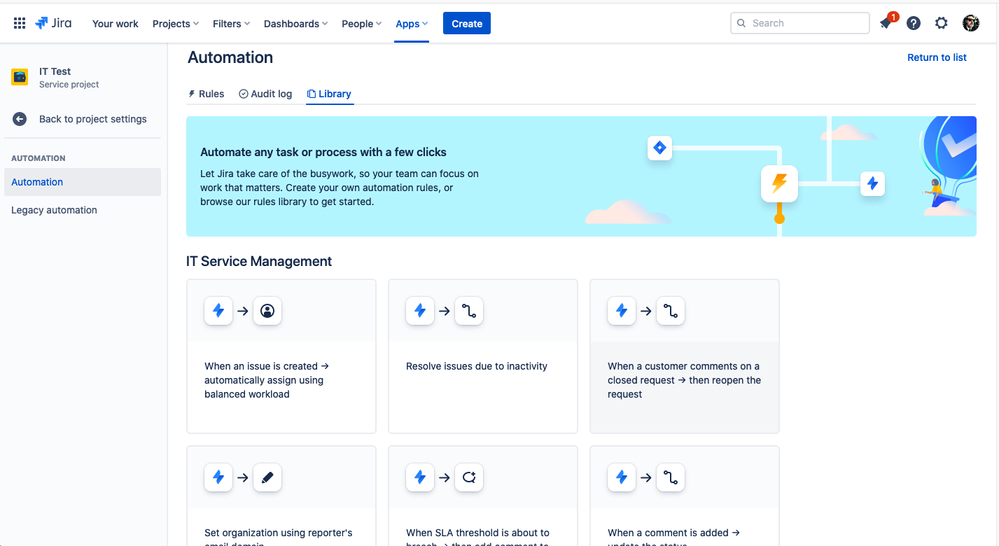Click the IT Test project icon
This screenshot has width=999, height=546.
(20, 77)
